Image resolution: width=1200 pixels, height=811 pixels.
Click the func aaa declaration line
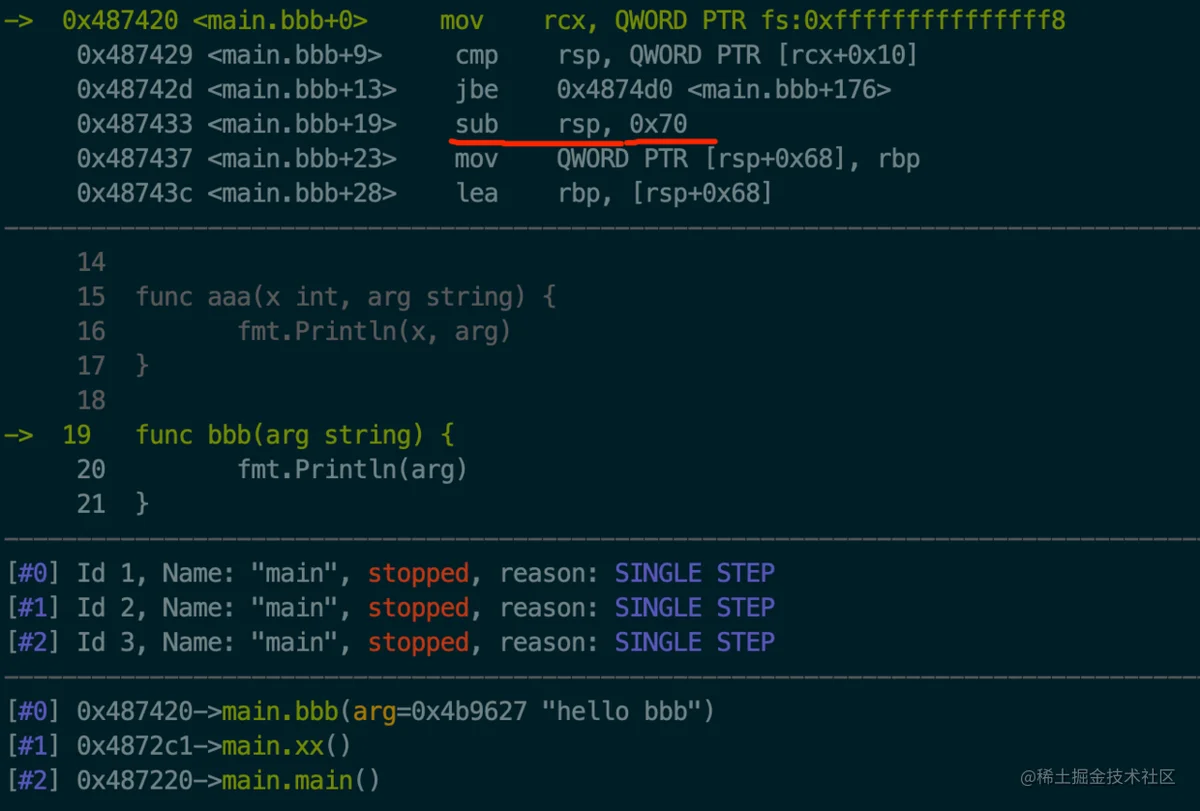click(x=345, y=297)
